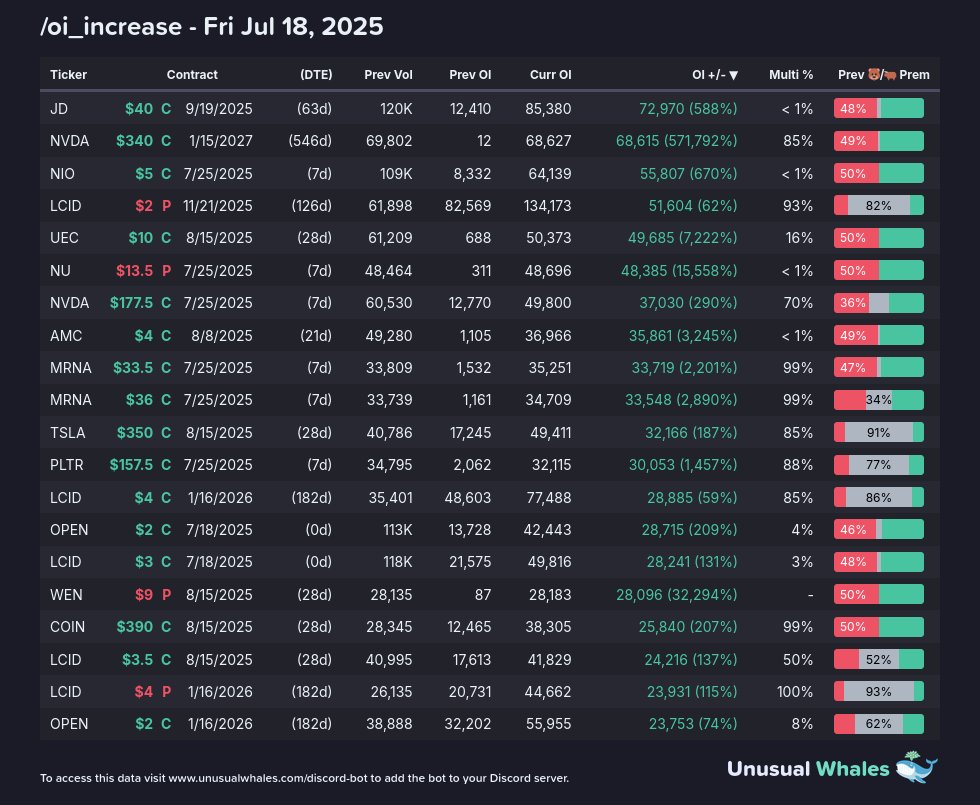The height and width of the screenshot is (805, 980).
Task: Click the JD ticker cell
Action: [59, 109]
